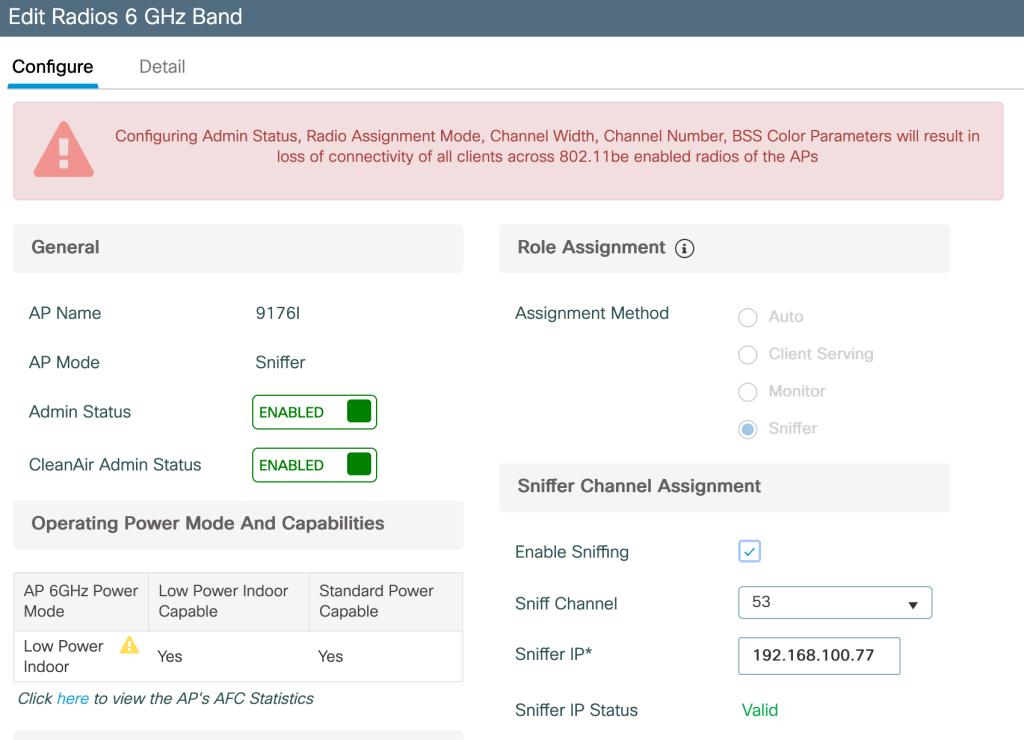Click the Role Assignment info icon
This screenshot has width=1024, height=740.
click(684, 249)
